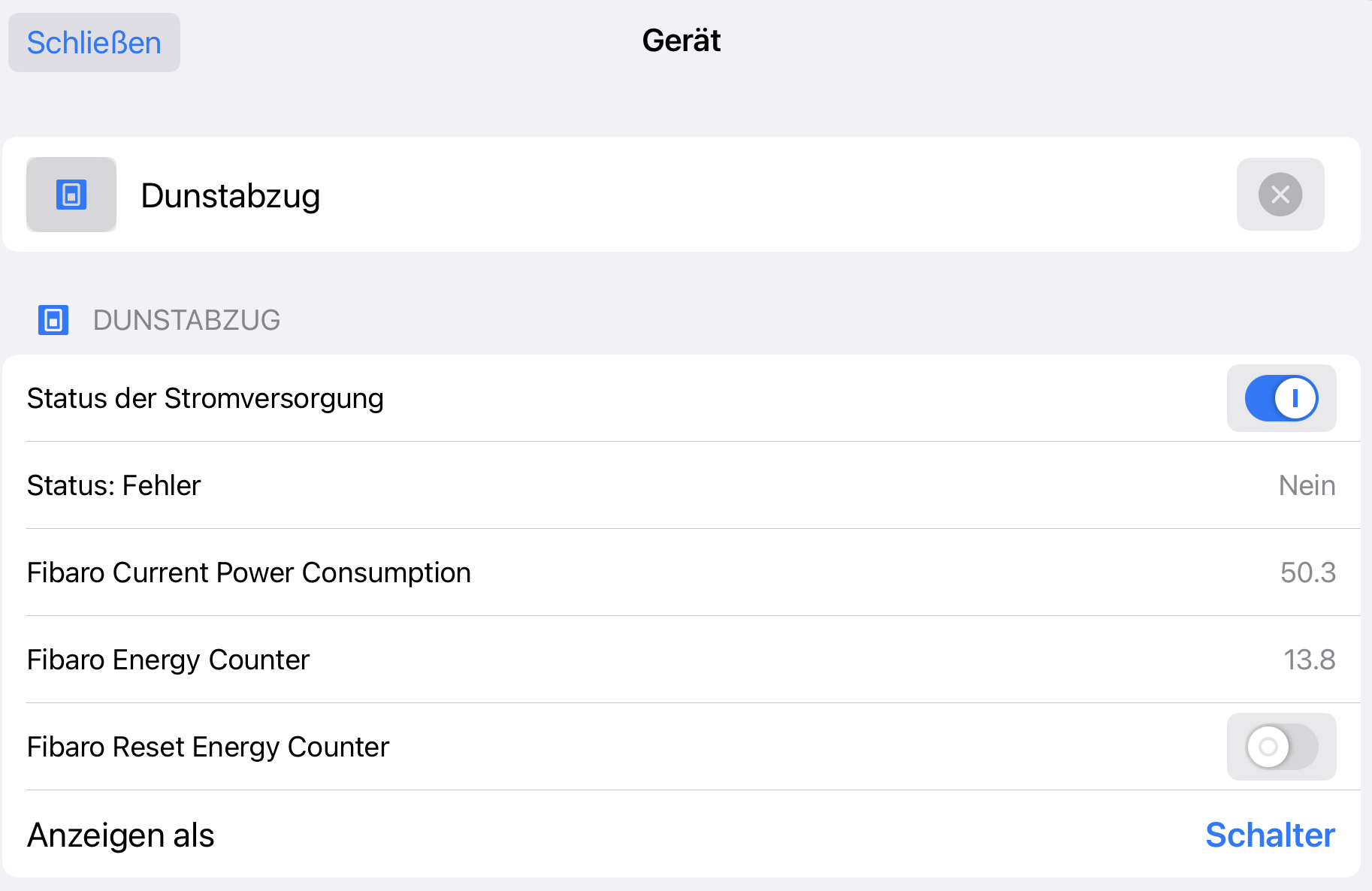
Task: Tap the 50.3 power consumption value
Action: coord(1307,572)
